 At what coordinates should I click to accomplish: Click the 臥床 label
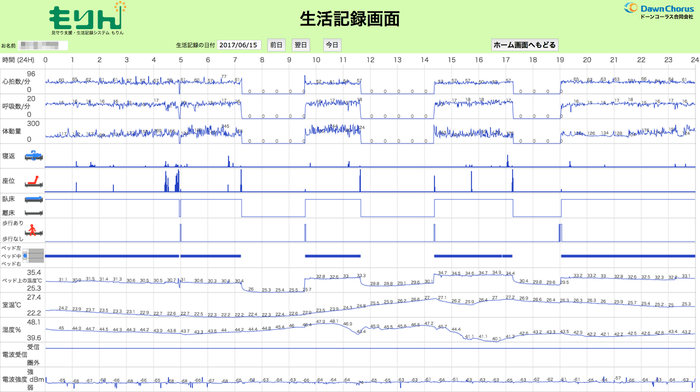click(x=8, y=199)
